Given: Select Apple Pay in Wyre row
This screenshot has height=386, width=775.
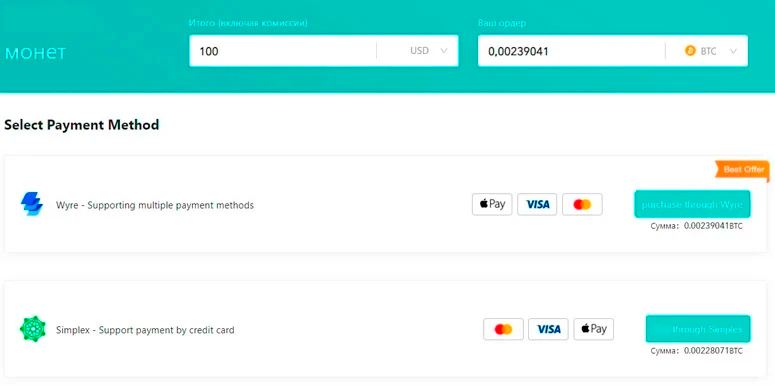Looking at the screenshot, I should pyautogui.click(x=492, y=204).
